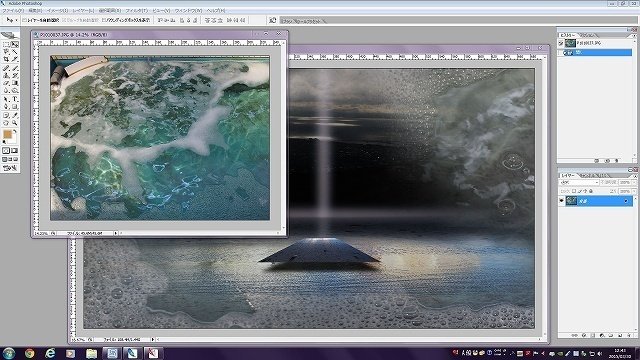This screenshot has width=640, height=360.
Task: Select the Eyedropper tool
Action: 15,115
